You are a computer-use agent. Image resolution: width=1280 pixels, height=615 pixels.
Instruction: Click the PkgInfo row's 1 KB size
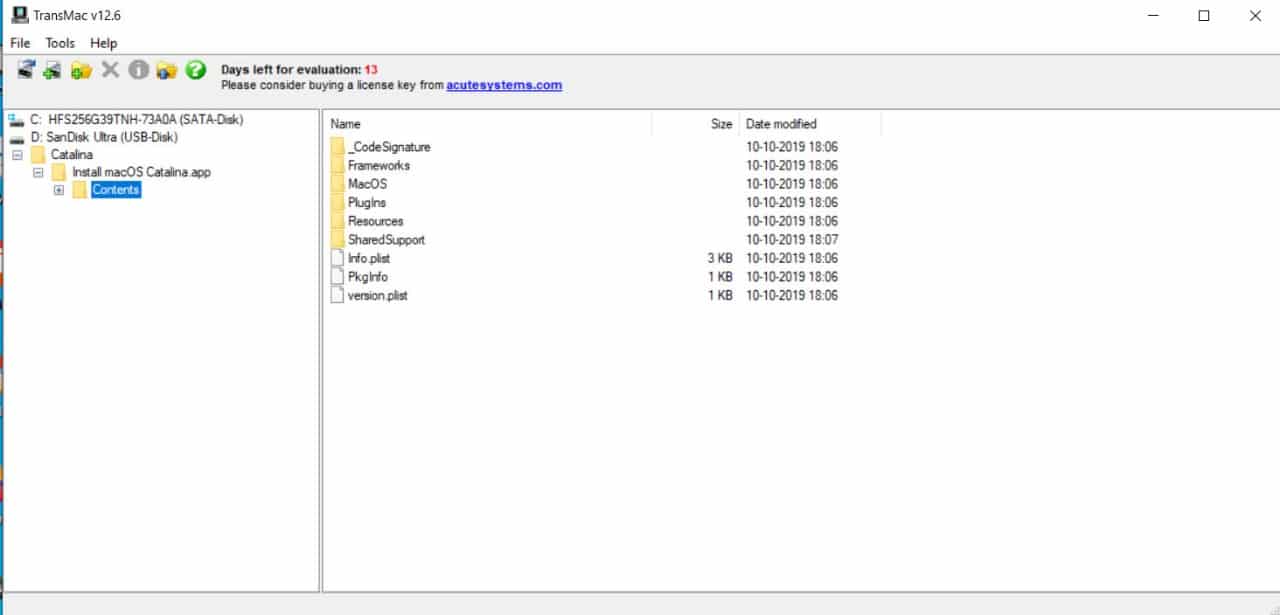(x=720, y=277)
